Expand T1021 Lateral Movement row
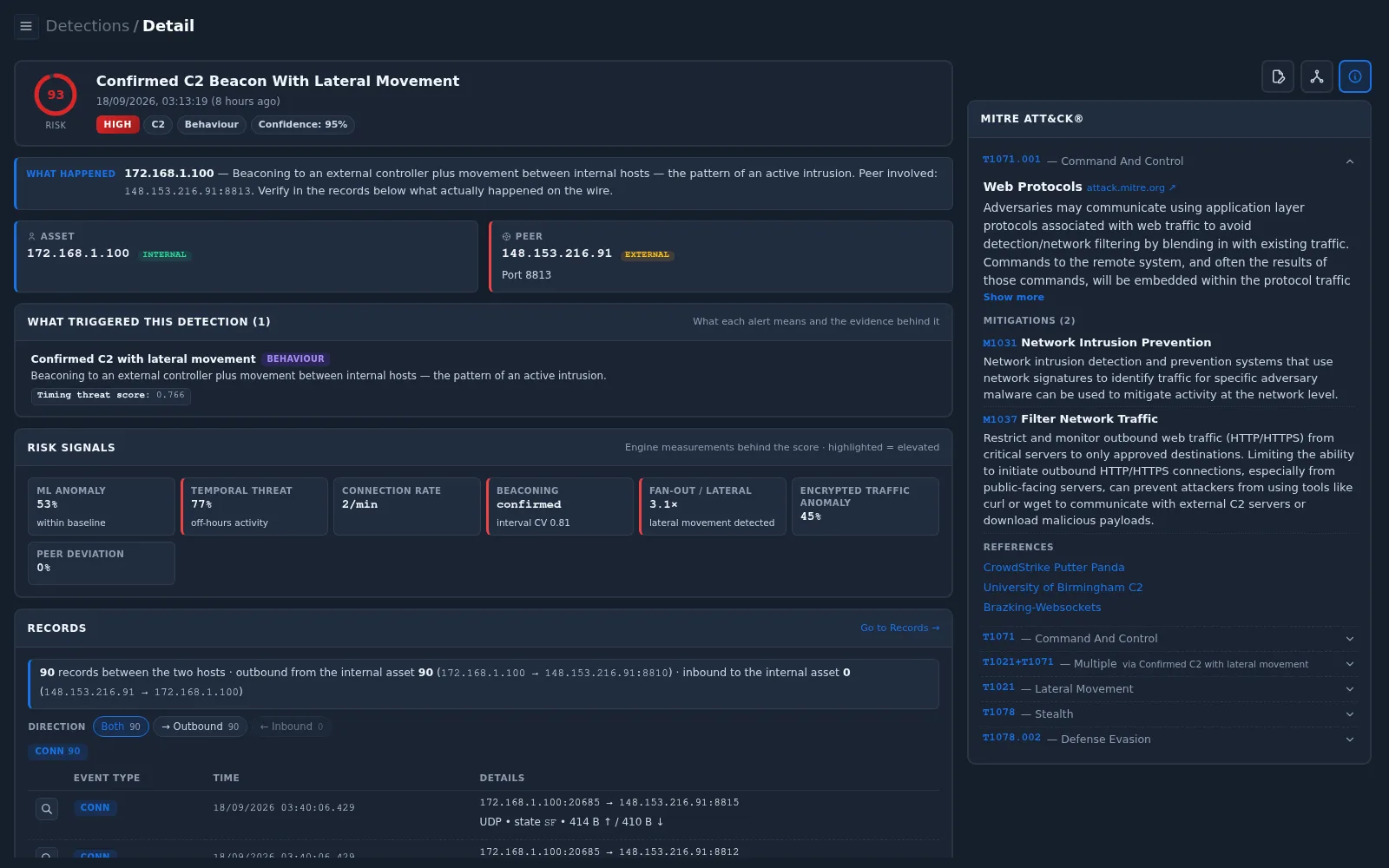Screen dimensions: 1389x868 pyautogui.click(x=1169, y=689)
